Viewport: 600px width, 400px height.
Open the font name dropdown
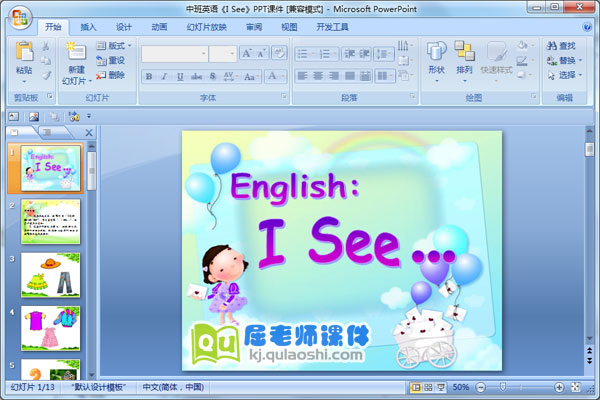[204, 54]
